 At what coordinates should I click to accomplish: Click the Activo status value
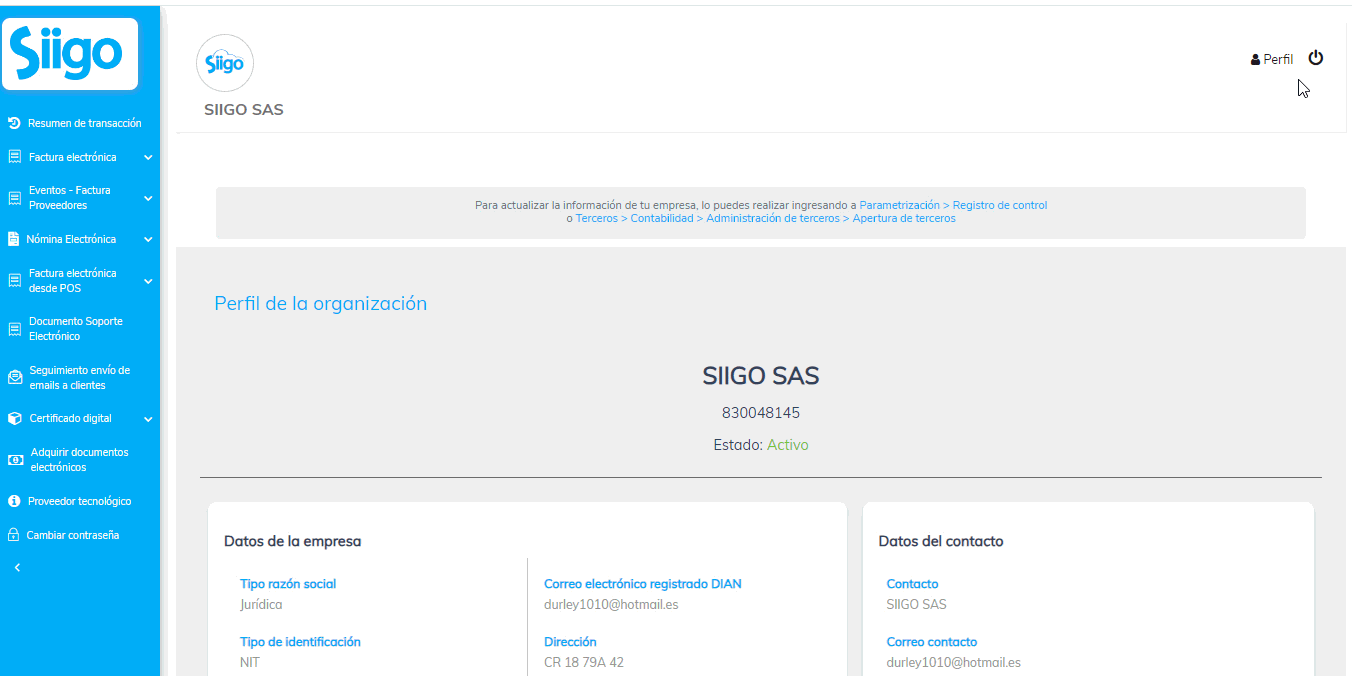pyautogui.click(x=788, y=445)
